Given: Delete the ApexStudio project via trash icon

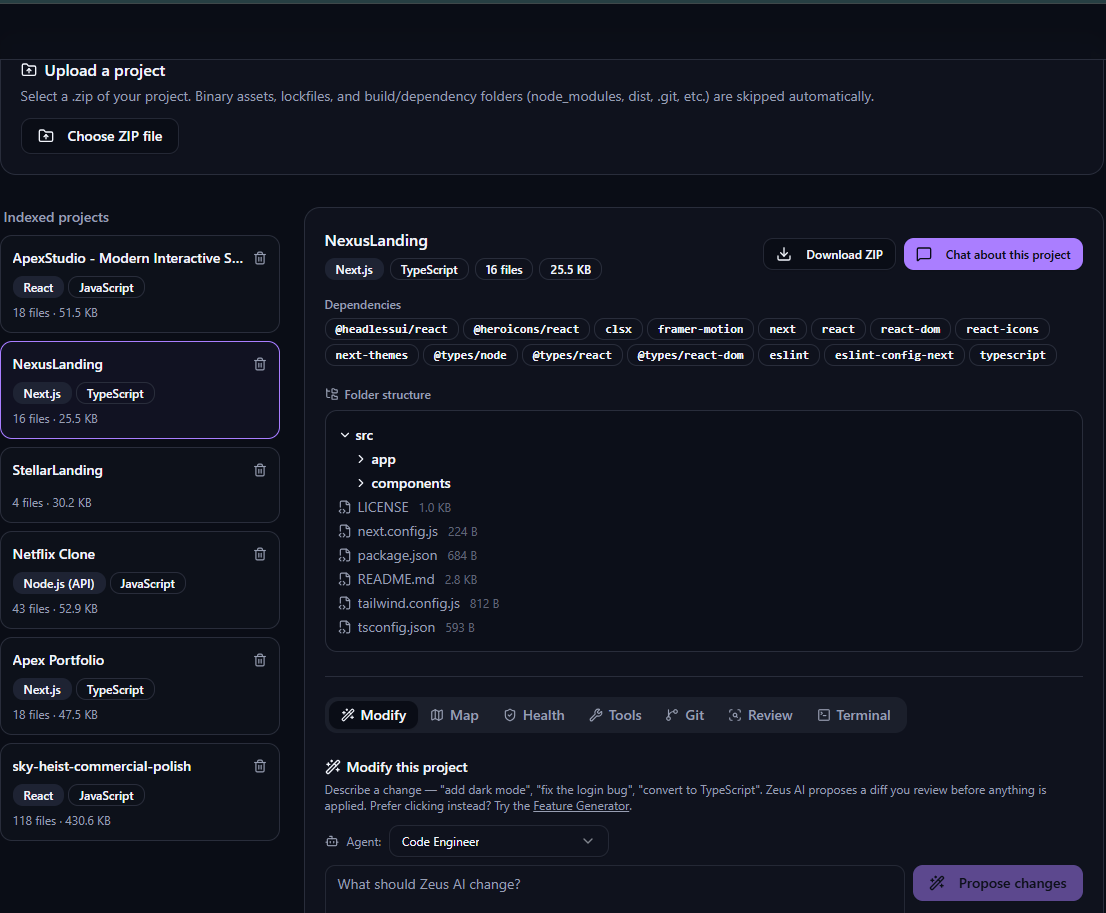Looking at the screenshot, I should coord(260,258).
